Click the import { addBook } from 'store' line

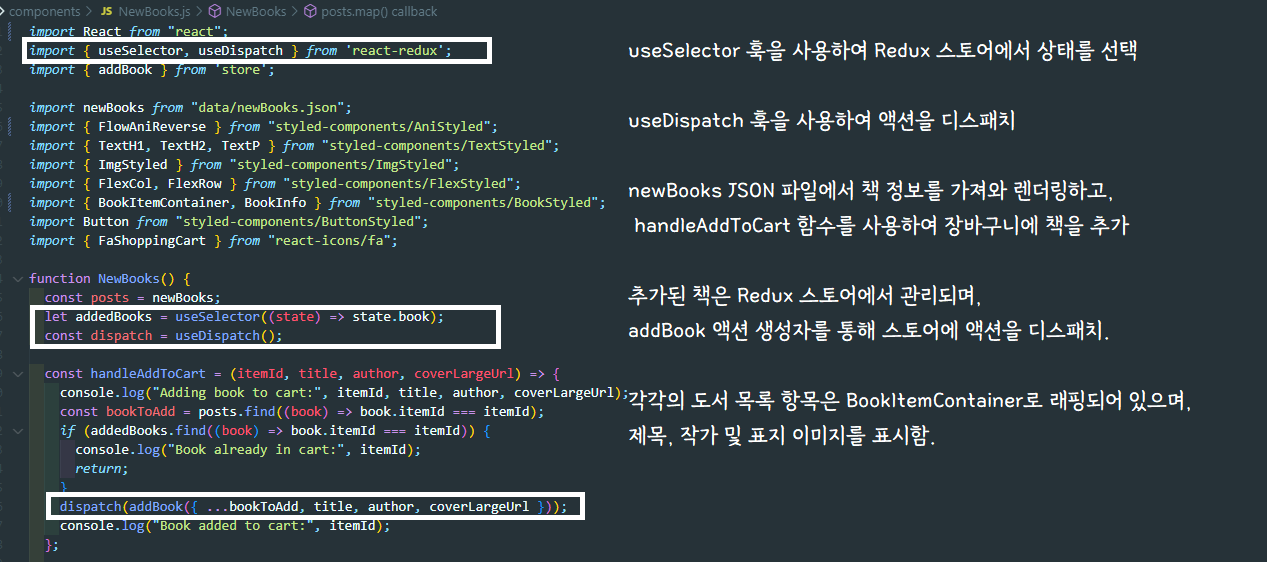[x=151, y=69]
